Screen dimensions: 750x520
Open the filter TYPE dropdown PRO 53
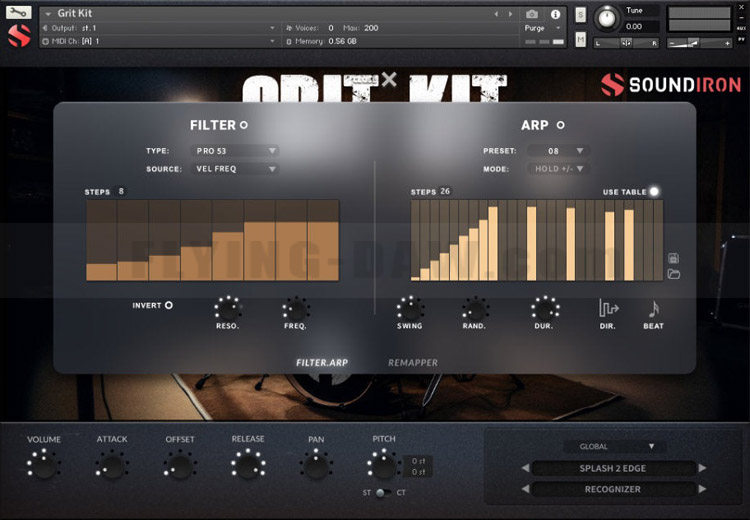pos(234,151)
